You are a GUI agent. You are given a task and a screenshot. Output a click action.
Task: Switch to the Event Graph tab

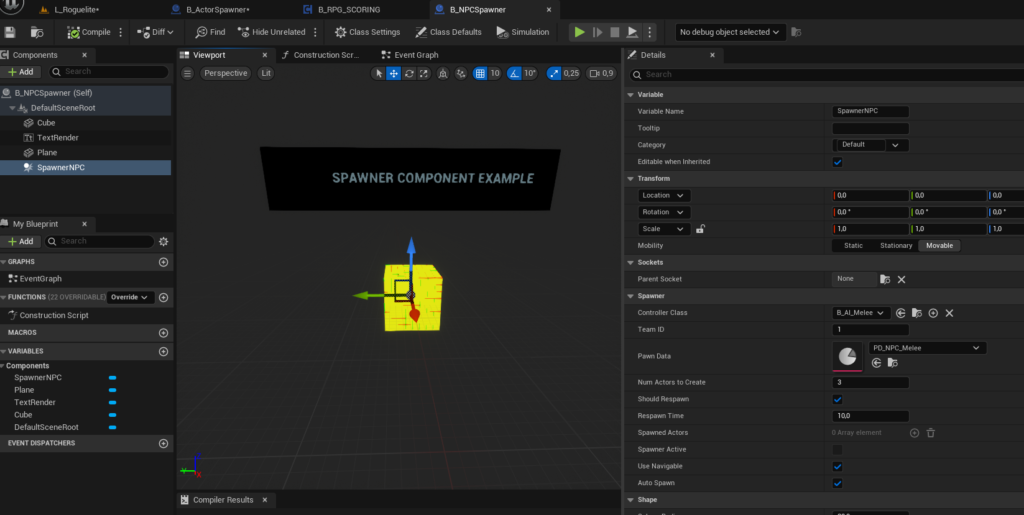click(x=416, y=55)
